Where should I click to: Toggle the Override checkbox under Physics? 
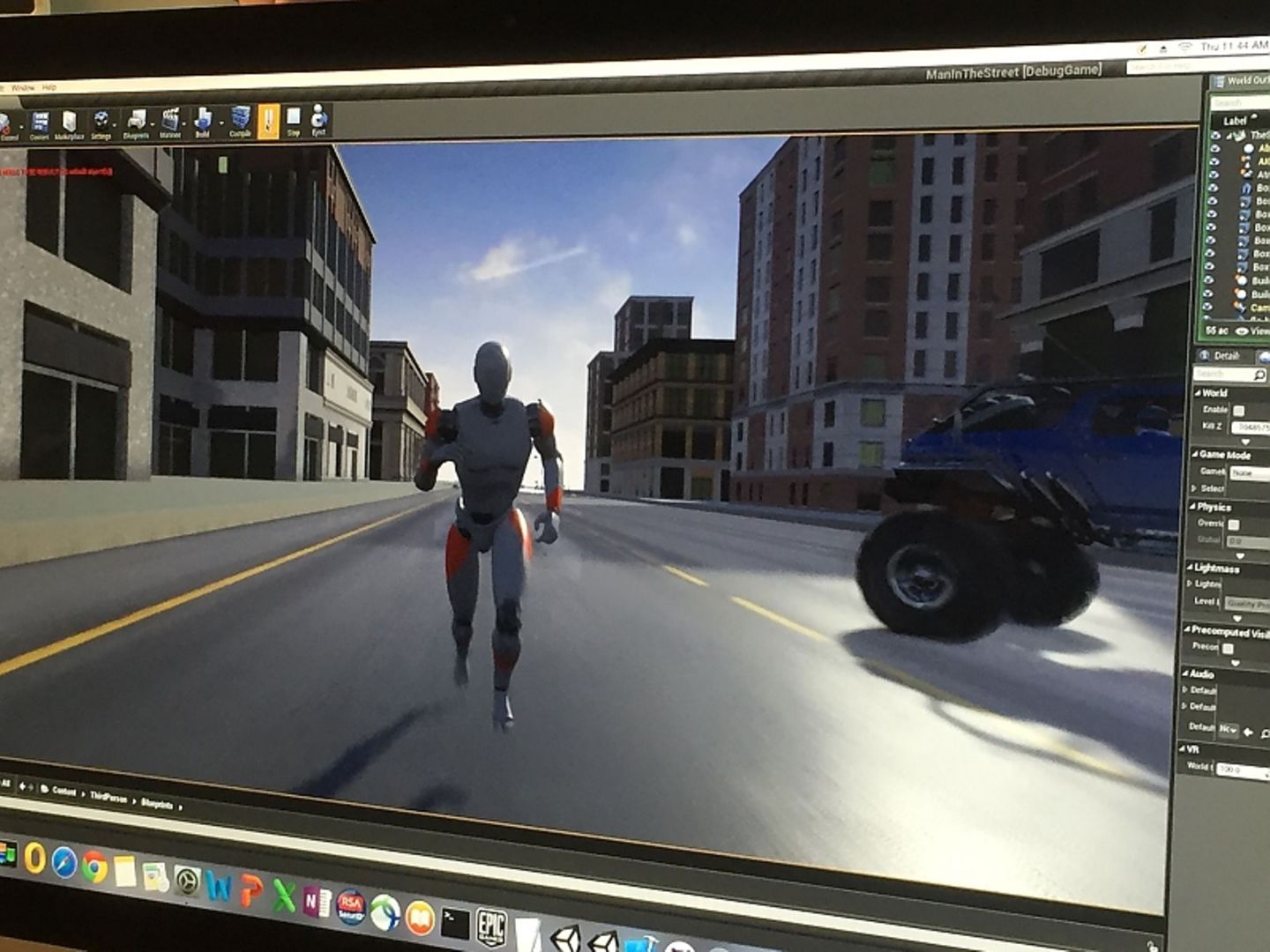pyautogui.click(x=1234, y=524)
